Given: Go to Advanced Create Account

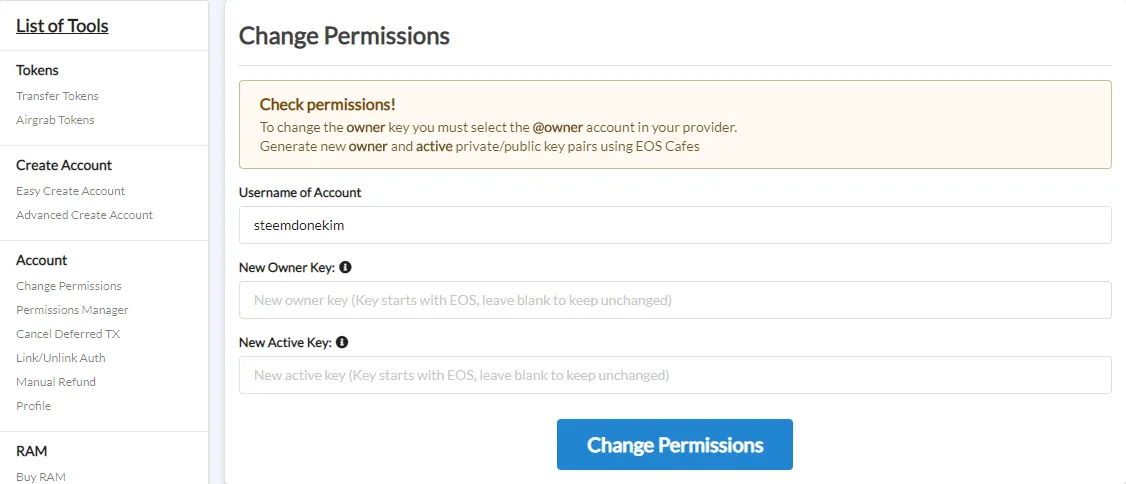Looking at the screenshot, I should coord(85,215).
